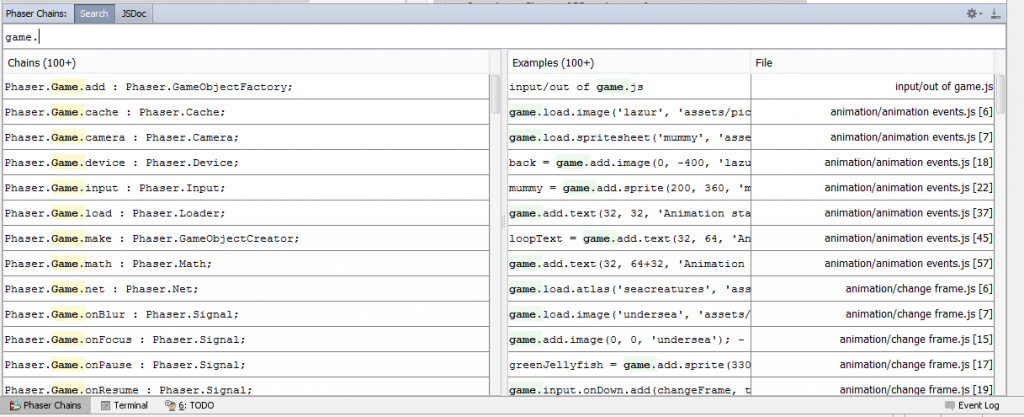Image resolution: width=1024 pixels, height=417 pixels.
Task: Select chain 'Phaser.Game.device : Phaser.Device;'
Action: click(x=246, y=162)
